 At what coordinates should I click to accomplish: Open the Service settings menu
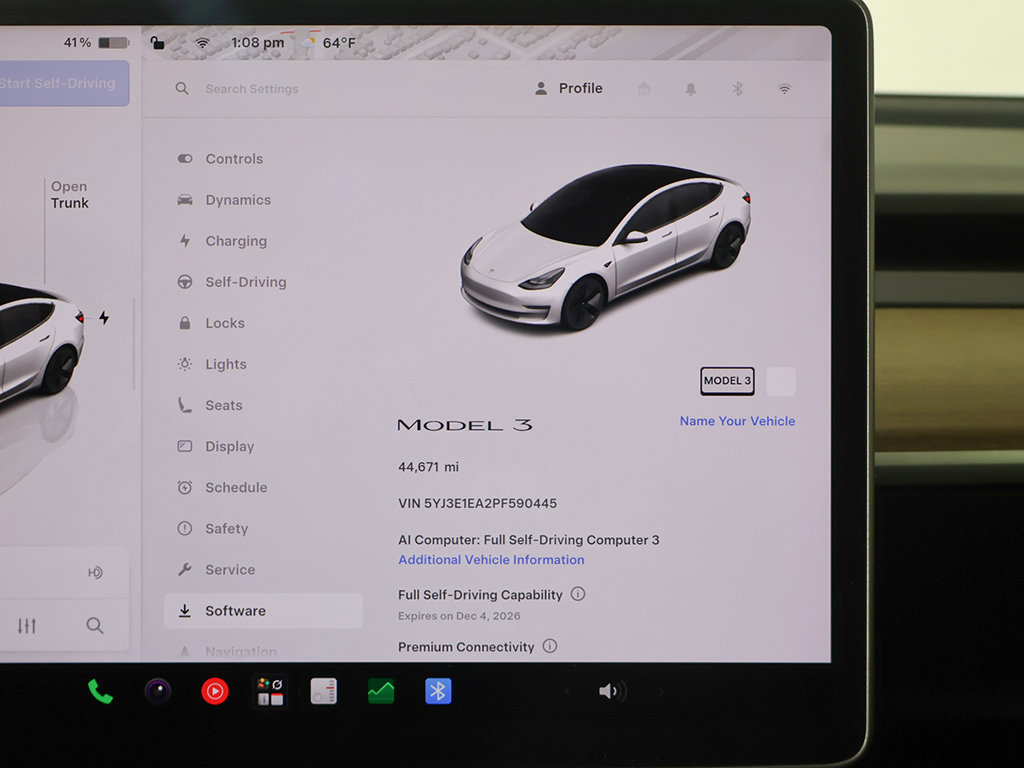point(263,570)
